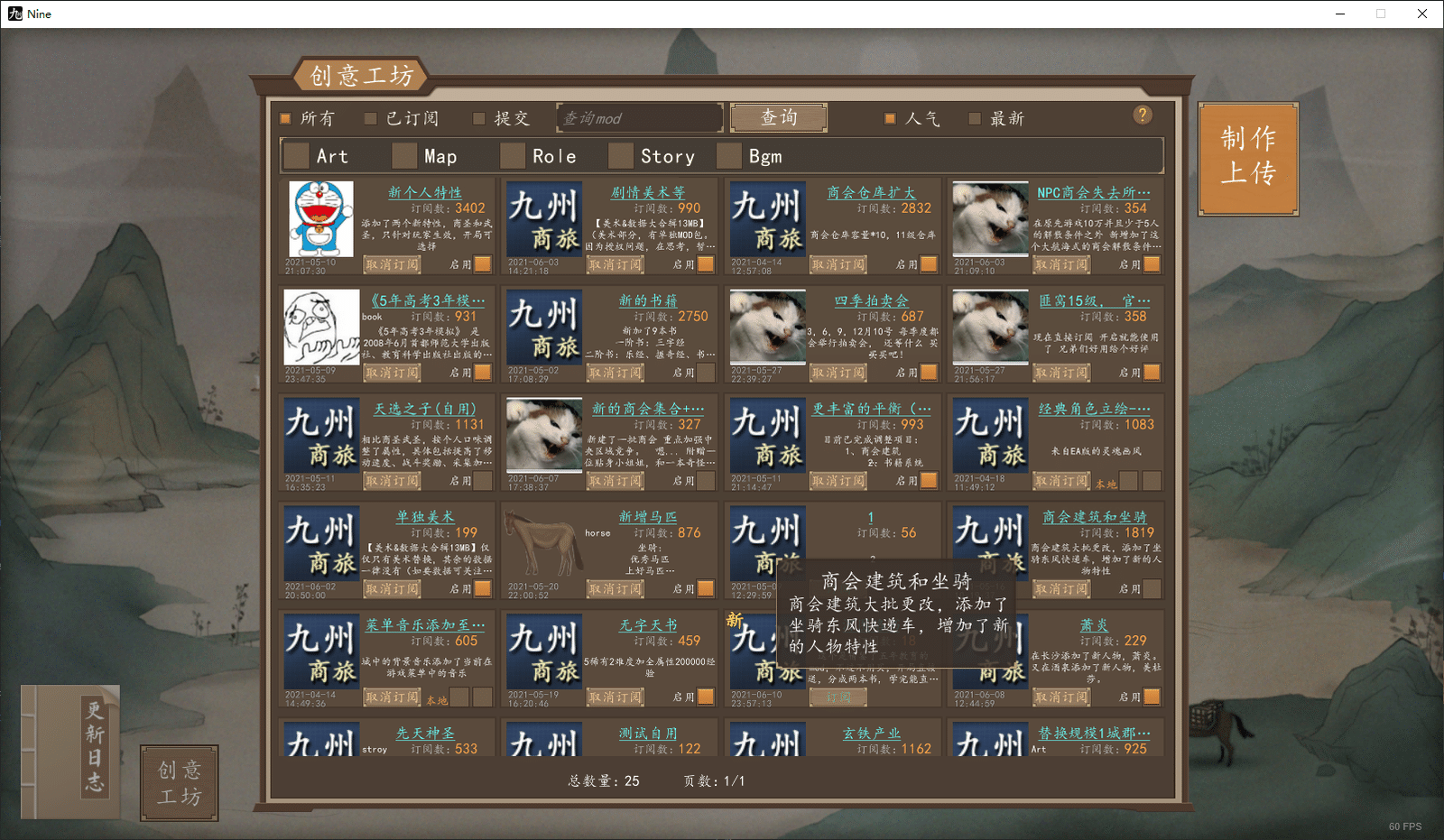Check the 提交 filter checkbox
This screenshot has height=840, width=1444.
tap(479, 118)
